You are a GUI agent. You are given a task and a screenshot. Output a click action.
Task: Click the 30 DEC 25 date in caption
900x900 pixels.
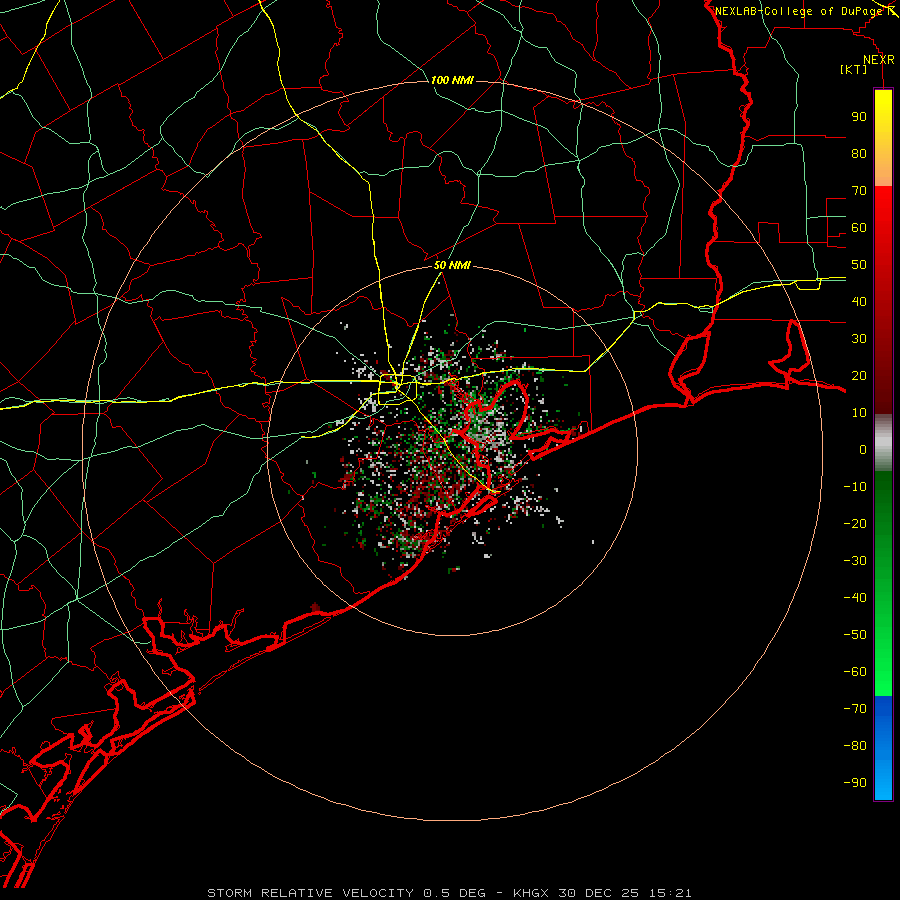(599, 893)
